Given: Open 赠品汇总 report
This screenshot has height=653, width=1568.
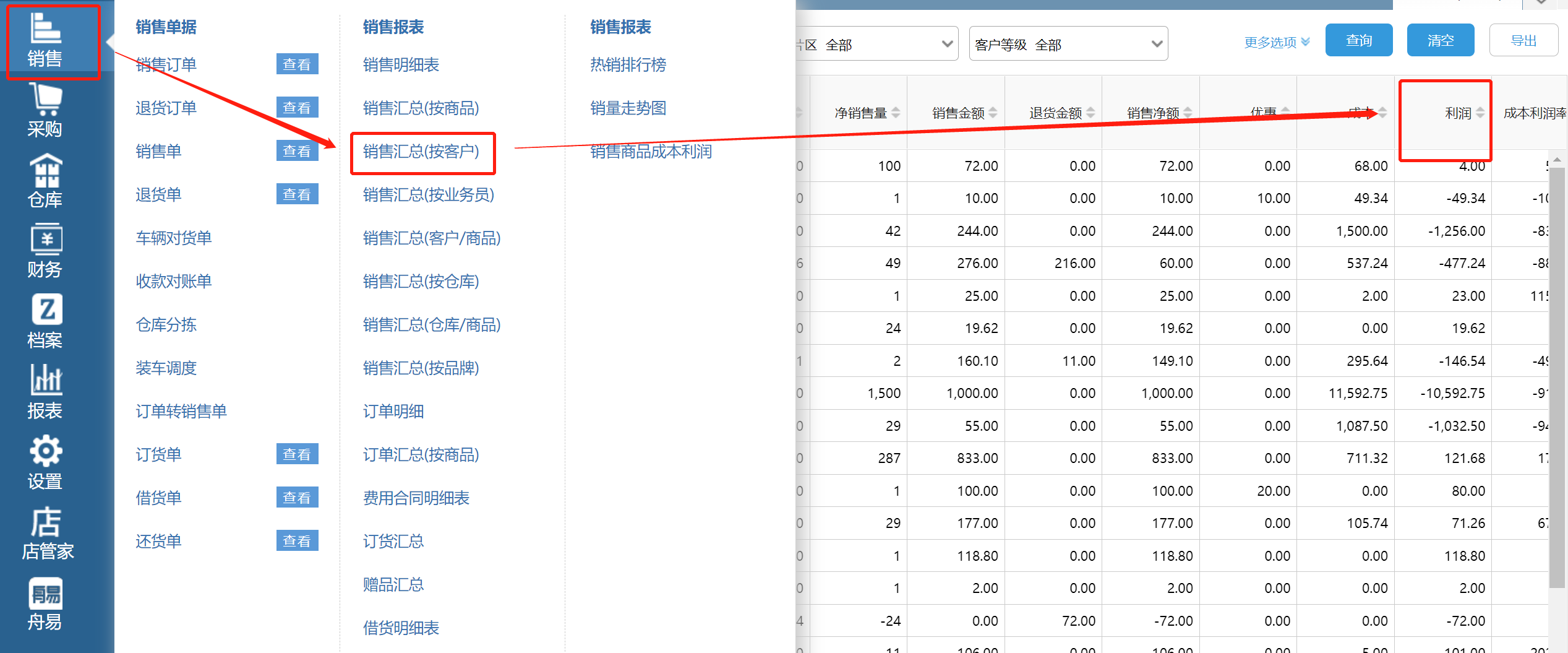Looking at the screenshot, I should [x=393, y=584].
